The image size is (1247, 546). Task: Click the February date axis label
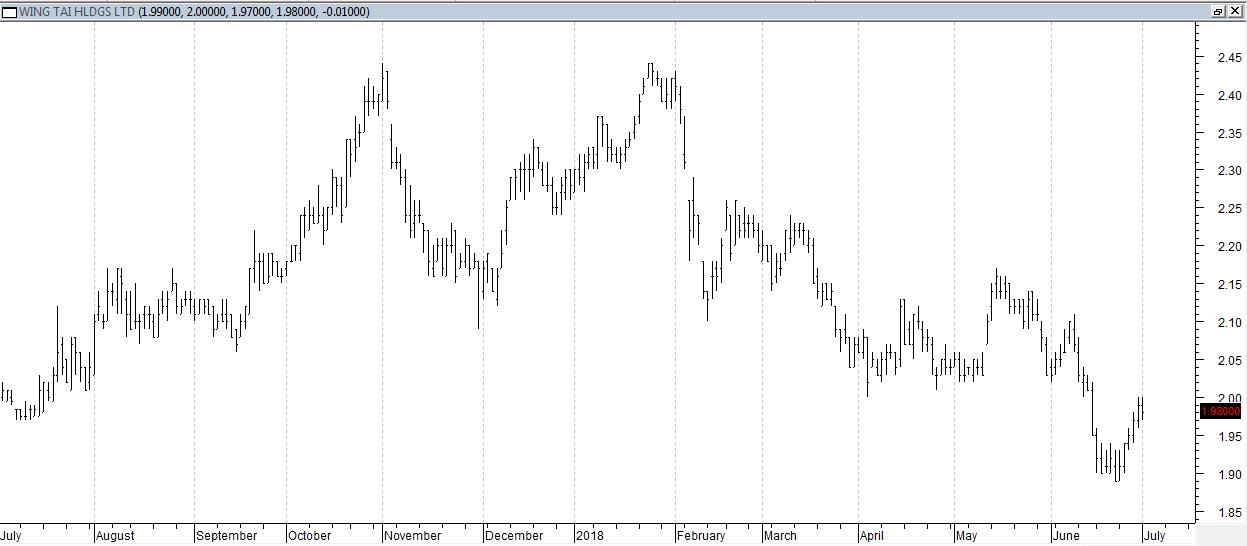pos(701,536)
